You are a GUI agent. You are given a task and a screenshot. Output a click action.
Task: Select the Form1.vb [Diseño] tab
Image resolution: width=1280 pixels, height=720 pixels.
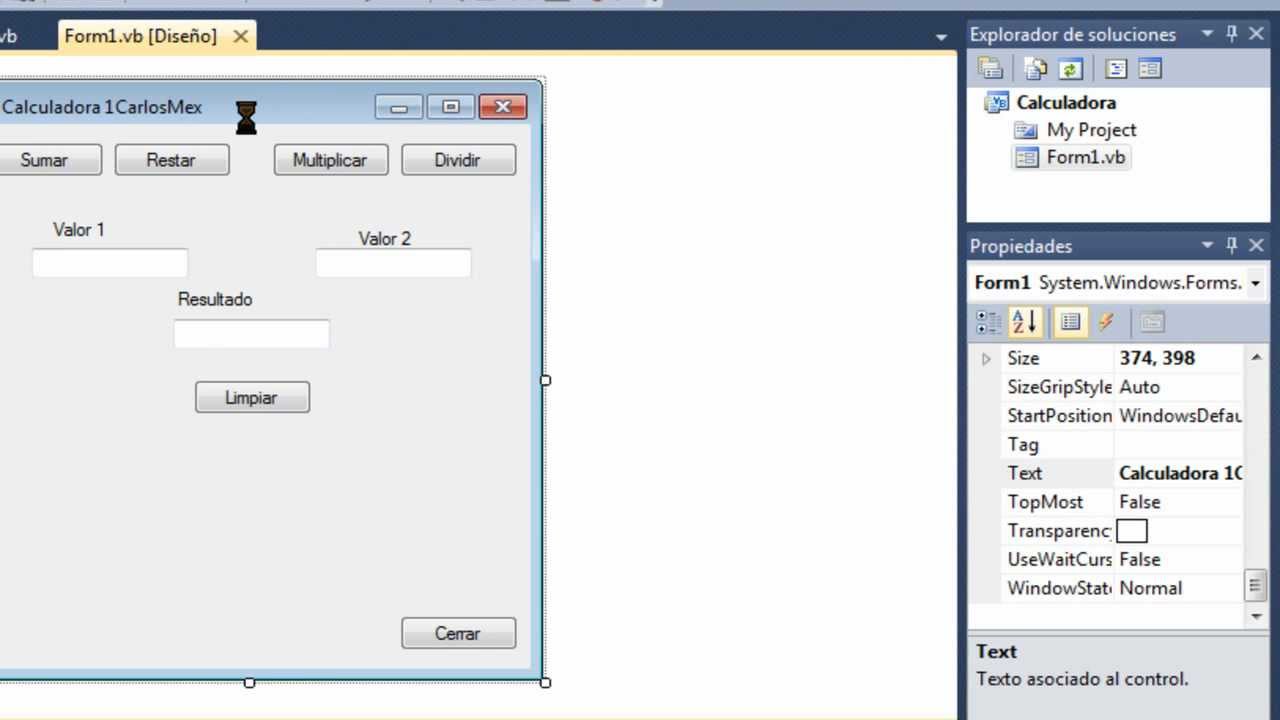[141, 36]
